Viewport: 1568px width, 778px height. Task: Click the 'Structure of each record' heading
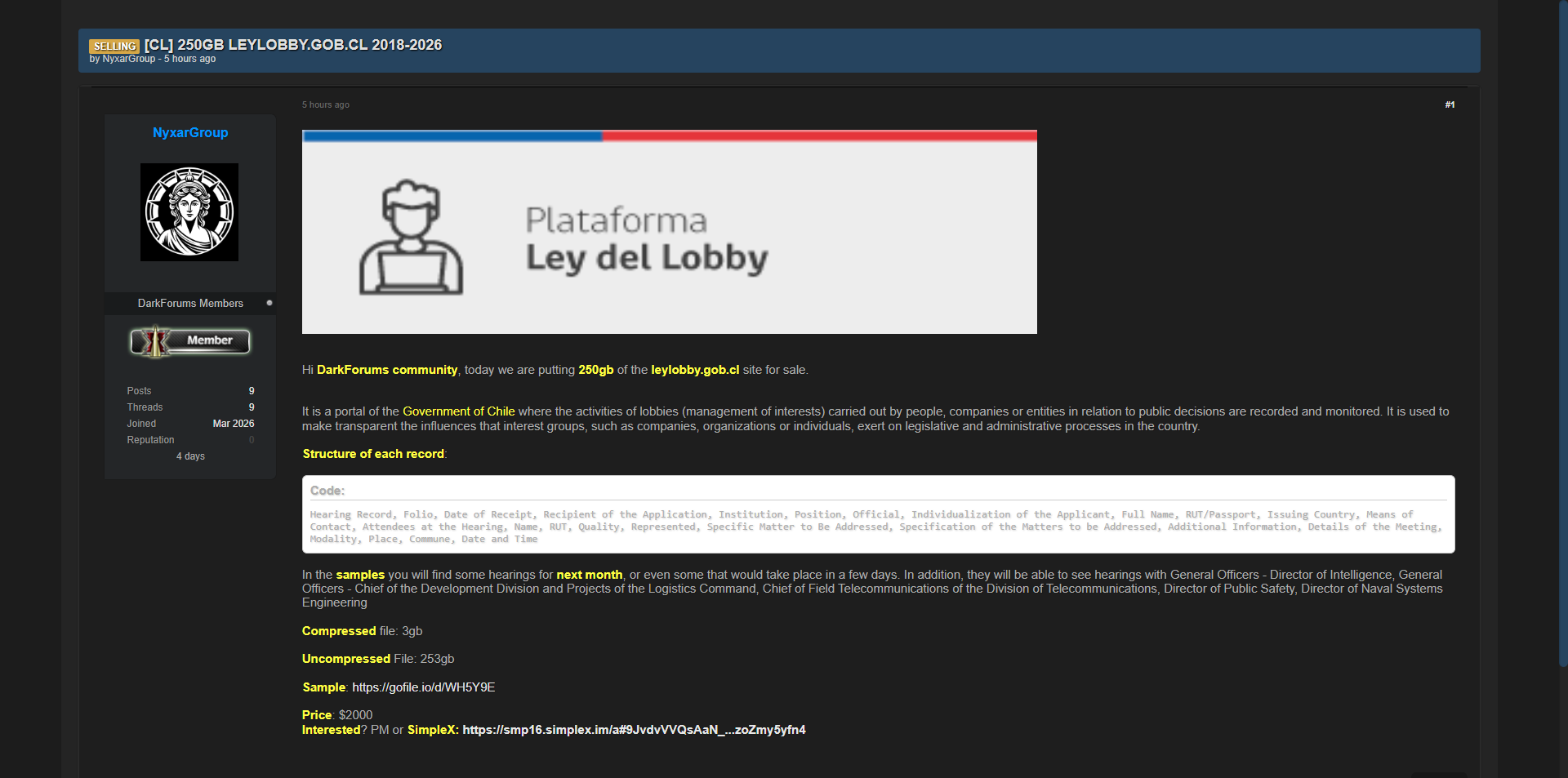[x=373, y=454]
